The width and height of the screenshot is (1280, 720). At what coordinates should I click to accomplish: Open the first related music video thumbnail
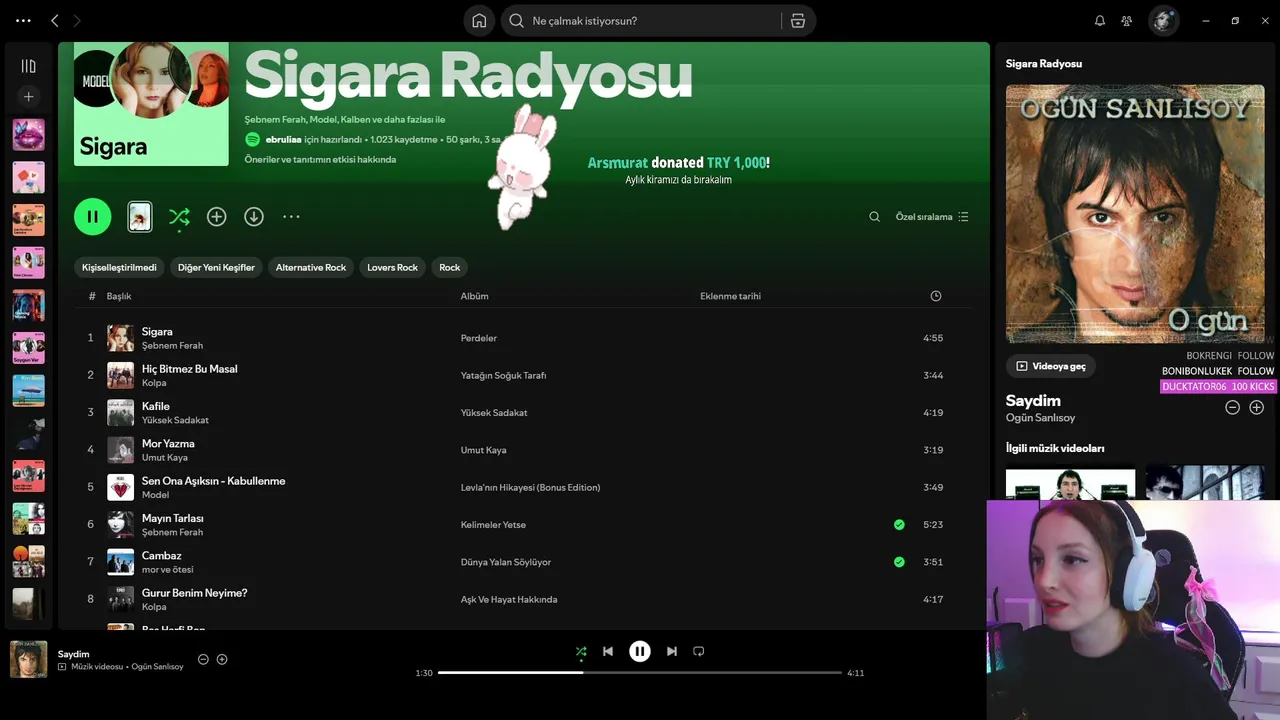pyautogui.click(x=1070, y=483)
